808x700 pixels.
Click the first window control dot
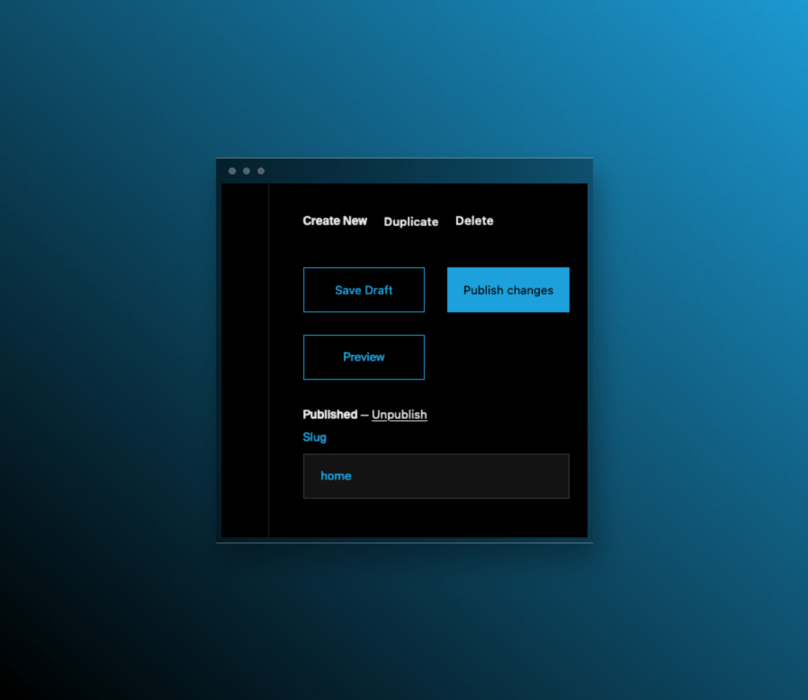click(232, 171)
